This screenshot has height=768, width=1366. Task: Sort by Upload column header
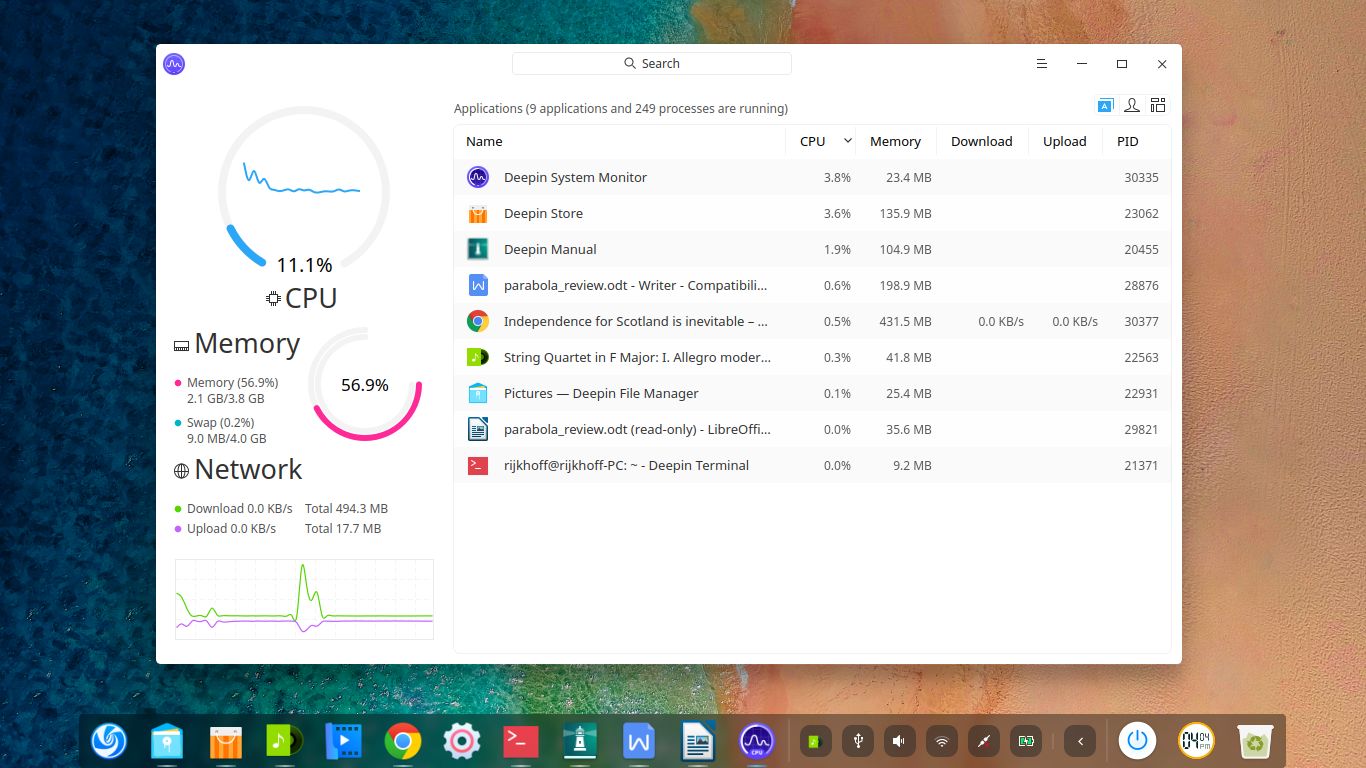tap(1065, 141)
